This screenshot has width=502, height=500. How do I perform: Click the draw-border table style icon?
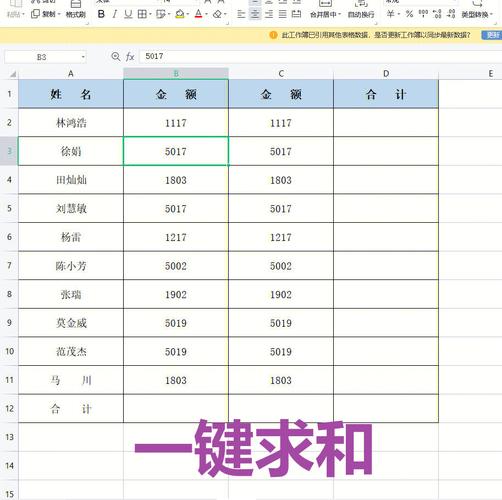161,14
